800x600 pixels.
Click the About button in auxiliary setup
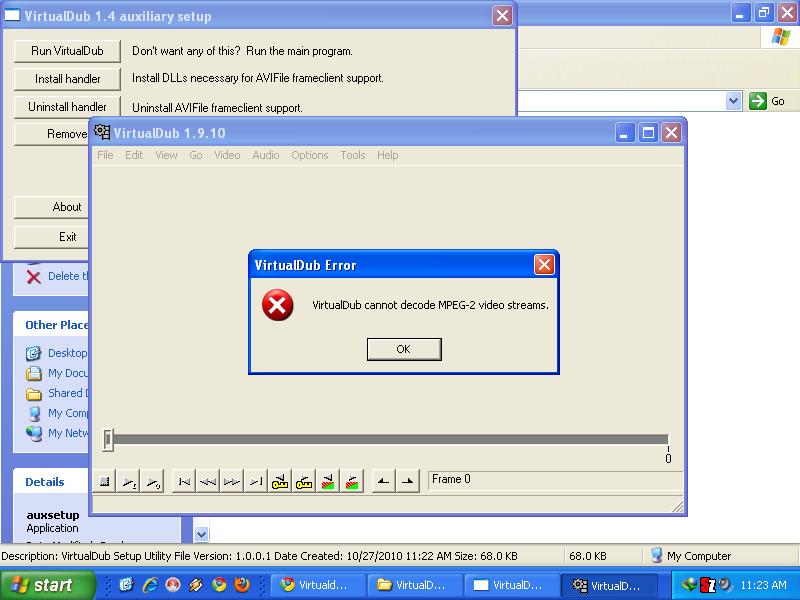click(x=52, y=207)
